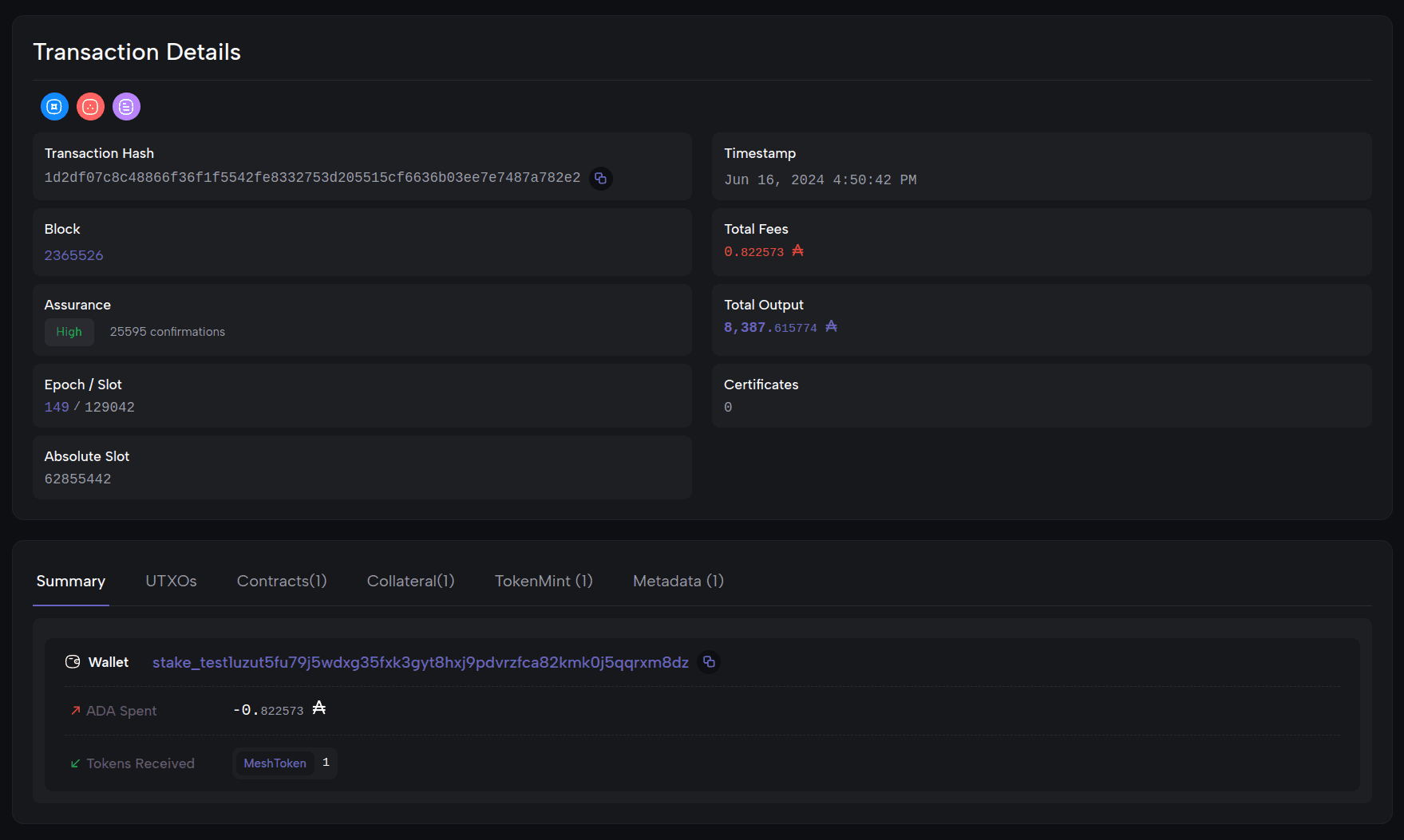Open the Contracts(1) tab
The image size is (1404, 840).
(x=281, y=581)
